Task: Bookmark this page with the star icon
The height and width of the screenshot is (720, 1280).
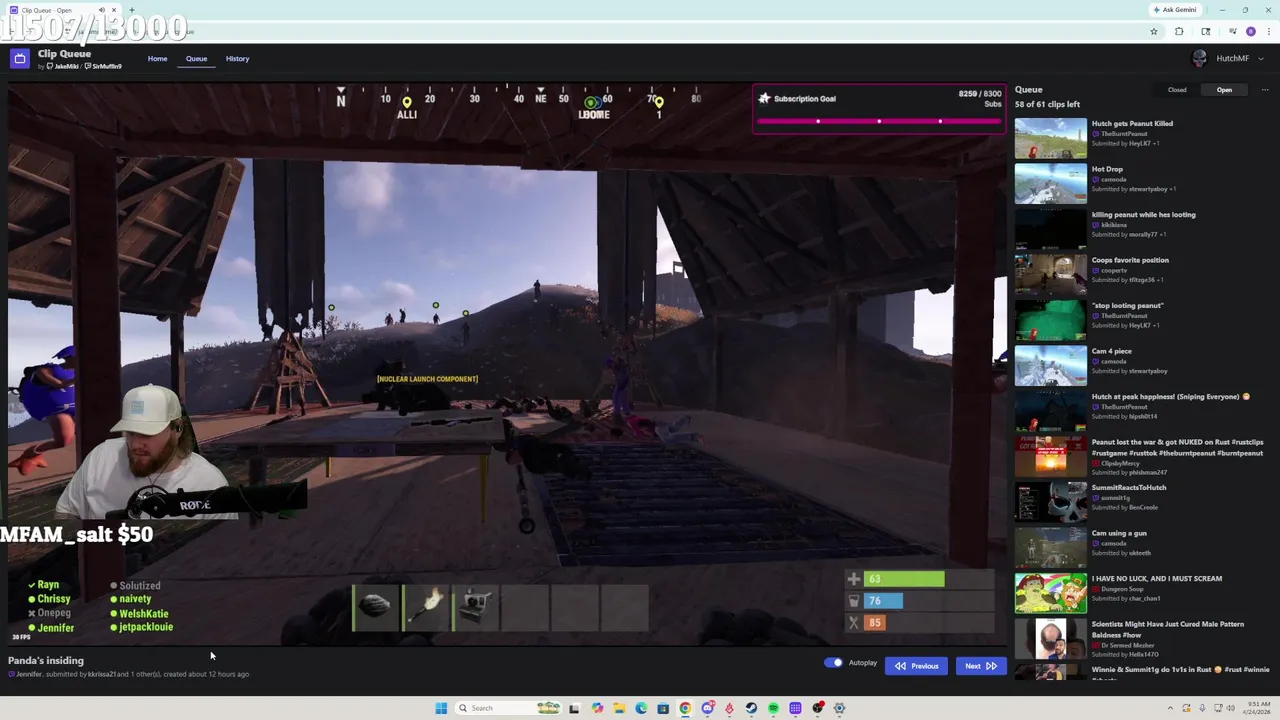Action: click(x=1154, y=31)
